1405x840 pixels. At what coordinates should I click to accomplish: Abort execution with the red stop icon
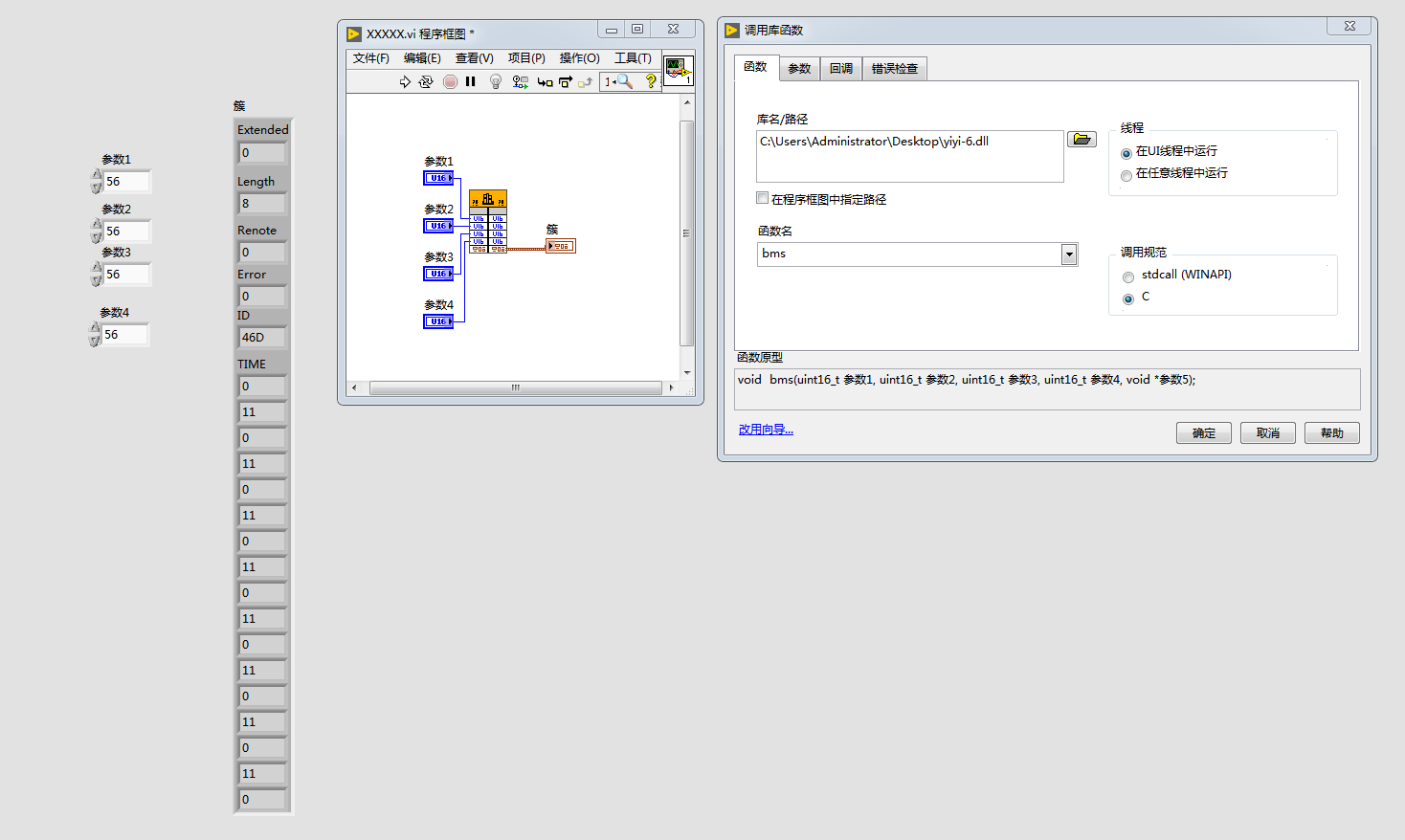coord(449,81)
